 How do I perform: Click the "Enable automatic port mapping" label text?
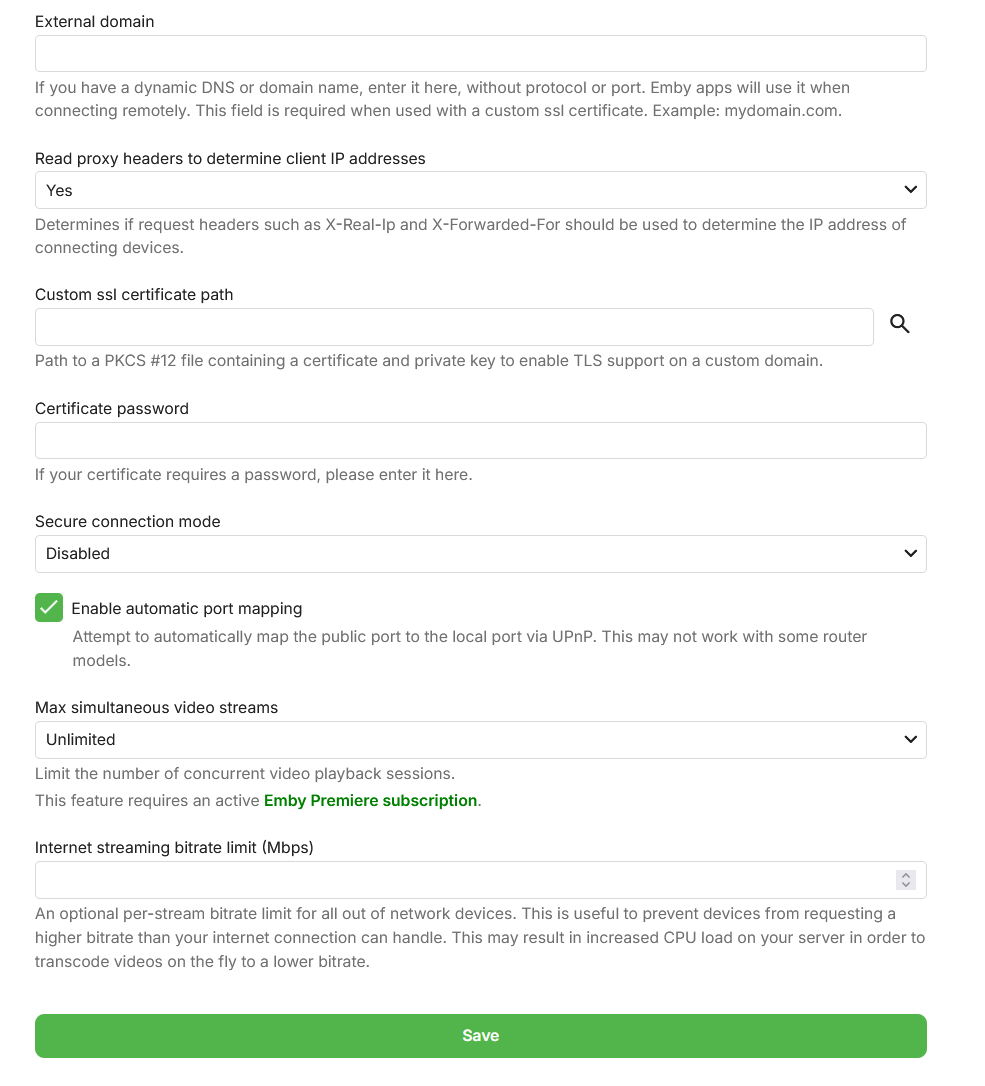click(187, 608)
